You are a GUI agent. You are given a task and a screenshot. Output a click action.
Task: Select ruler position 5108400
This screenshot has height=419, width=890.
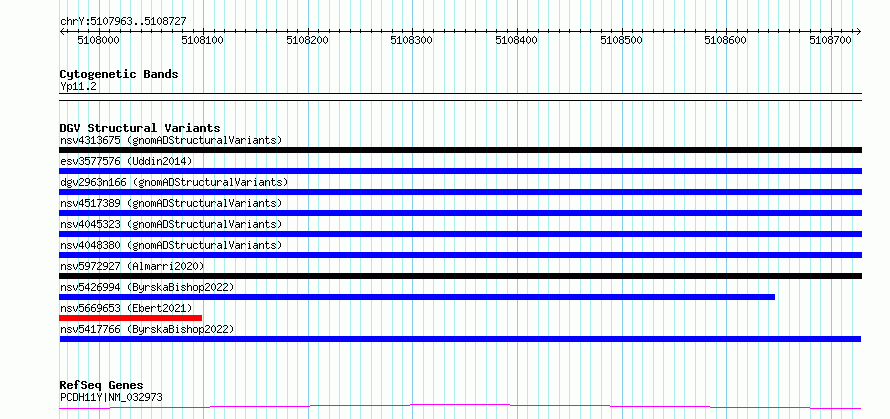516,40
